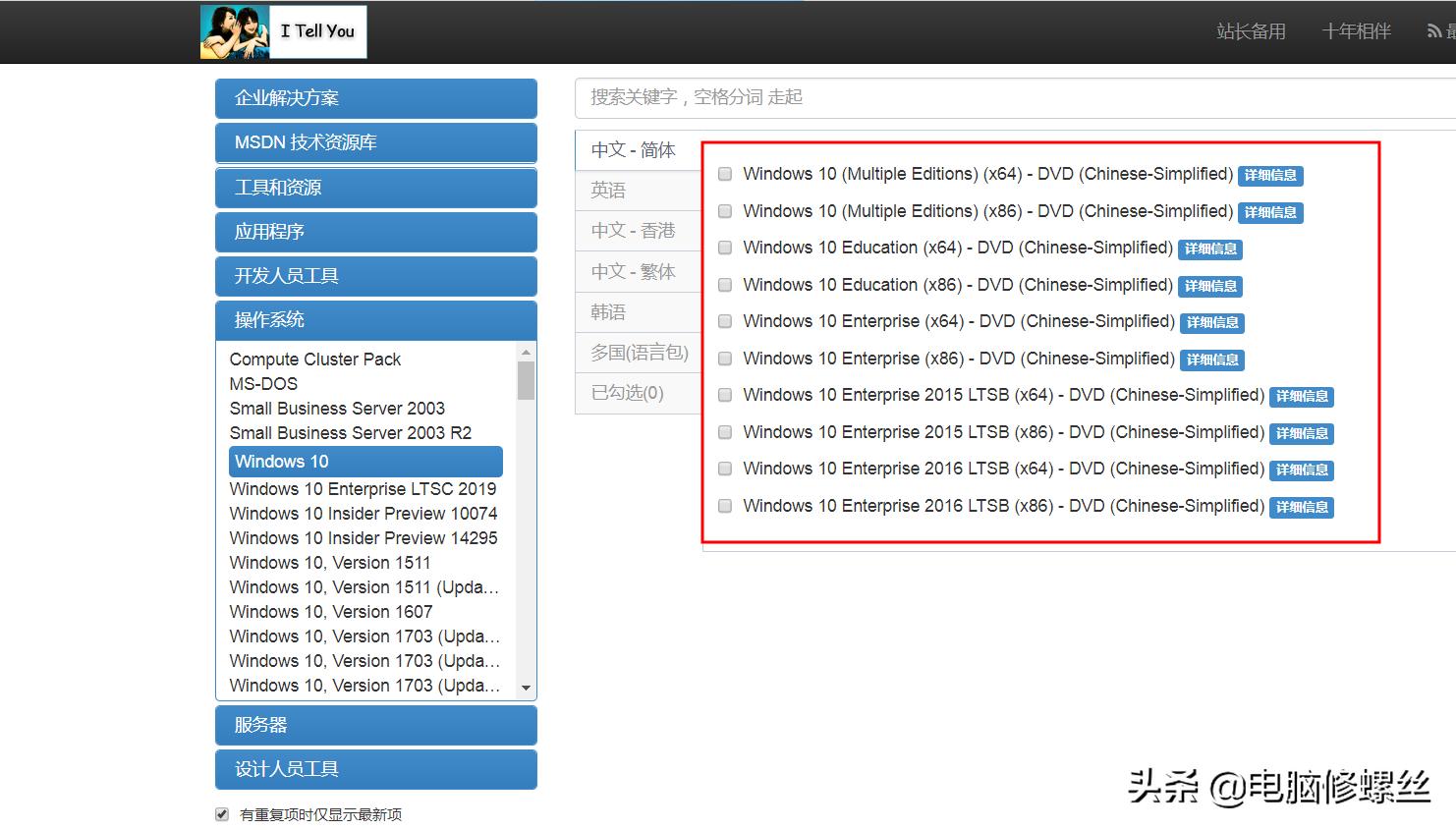Select MS-DOS in operating system list
The image size is (1456, 830).
point(263,384)
